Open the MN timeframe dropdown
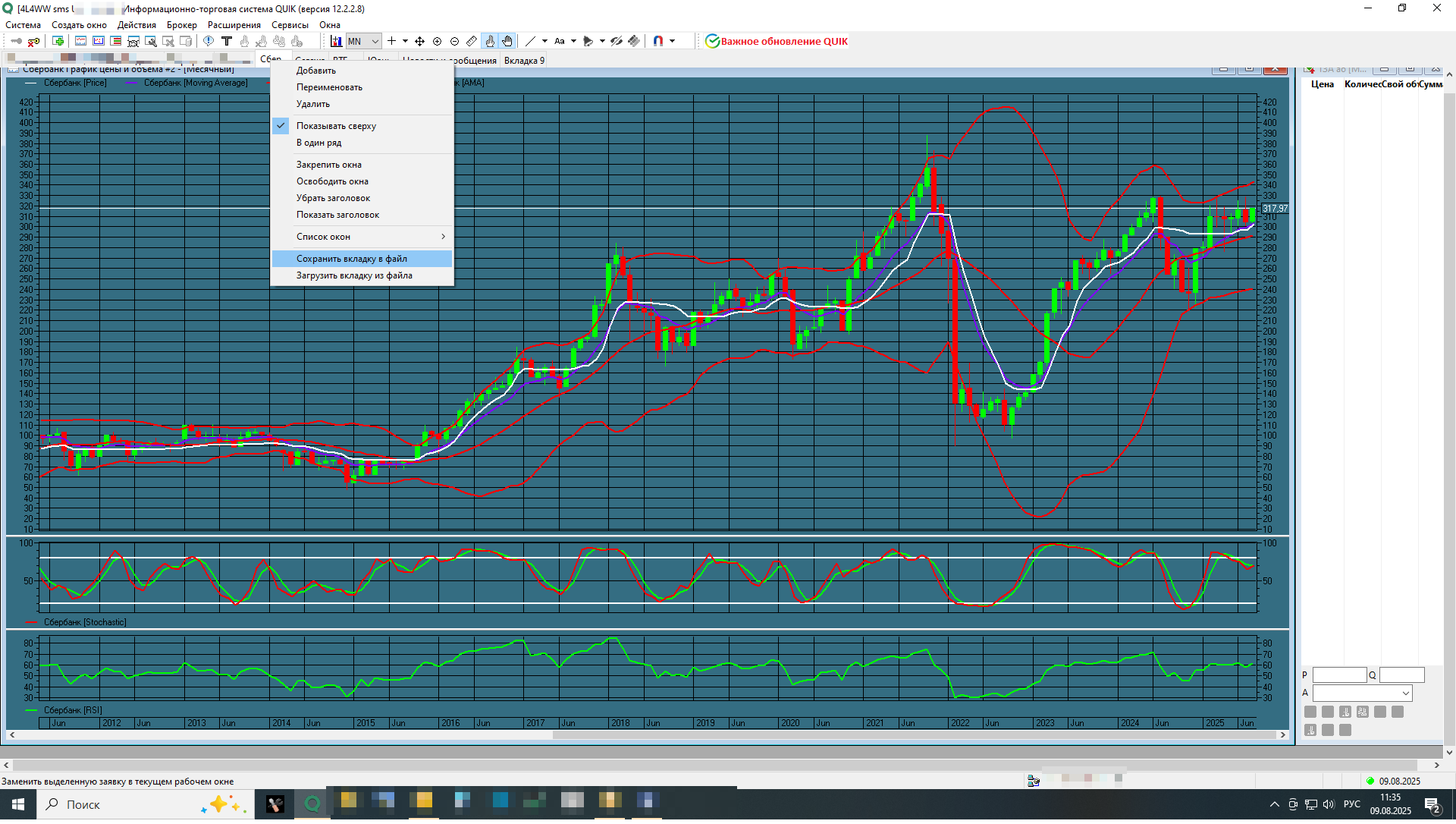1456x824 pixels. click(375, 42)
